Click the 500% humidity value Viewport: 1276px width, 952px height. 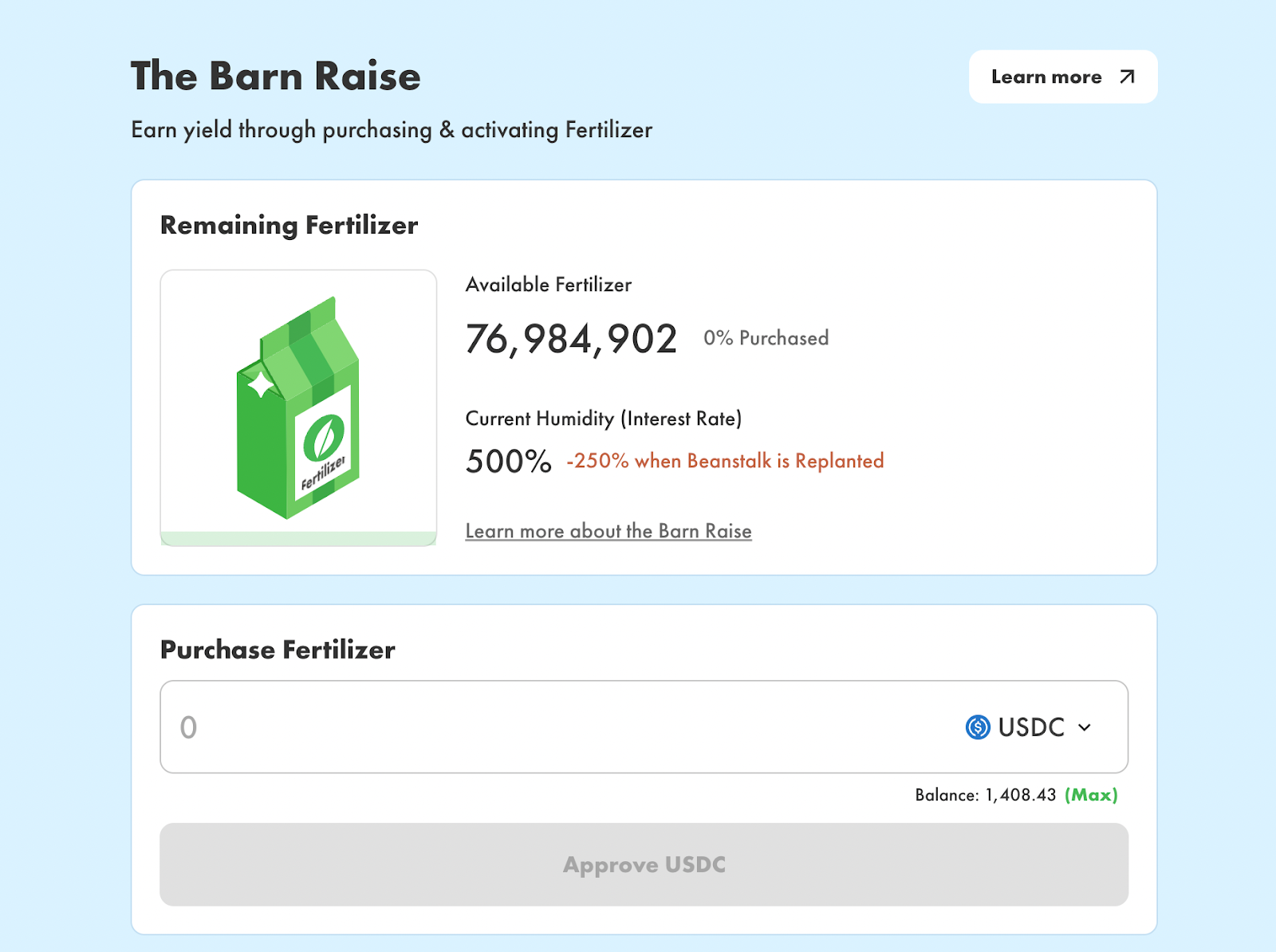pos(509,462)
